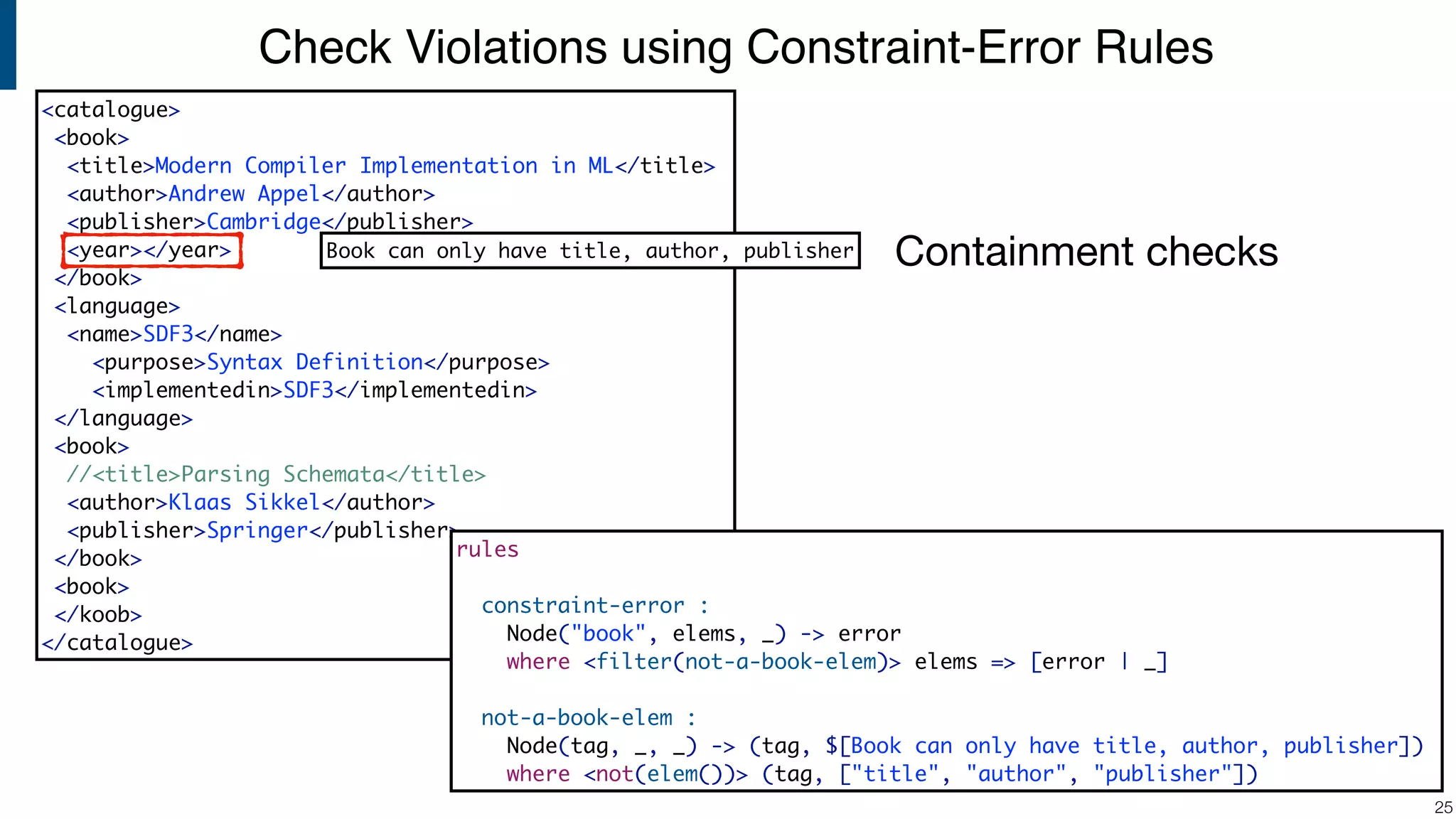Click the '<implementedin>SDF3' line
Screen dimensions: 1456x819
point(314,390)
